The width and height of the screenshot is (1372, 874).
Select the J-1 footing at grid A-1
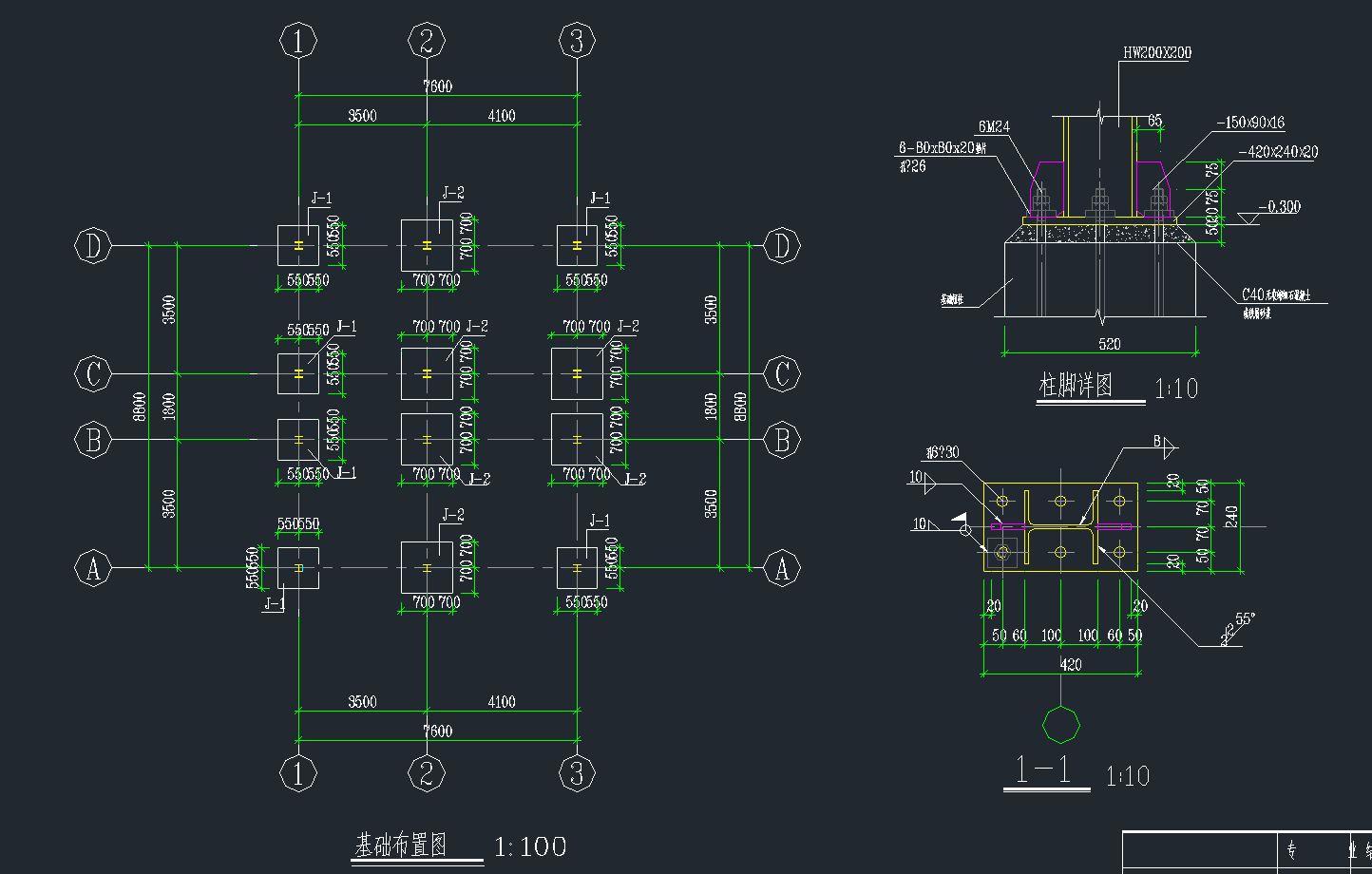pos(298,568)
